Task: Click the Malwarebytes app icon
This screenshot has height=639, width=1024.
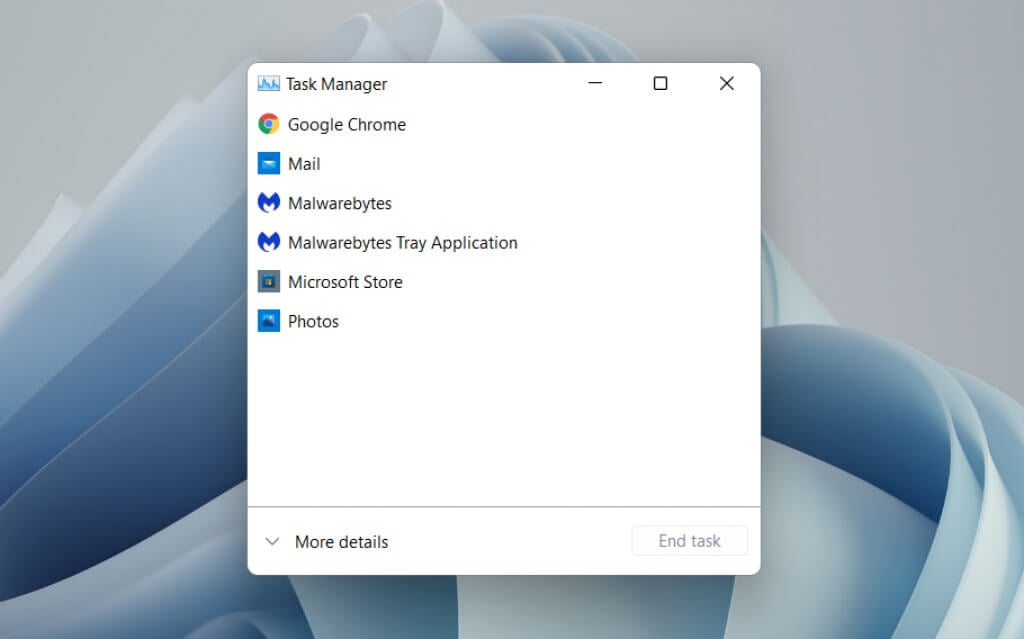Action: (268, 203)
